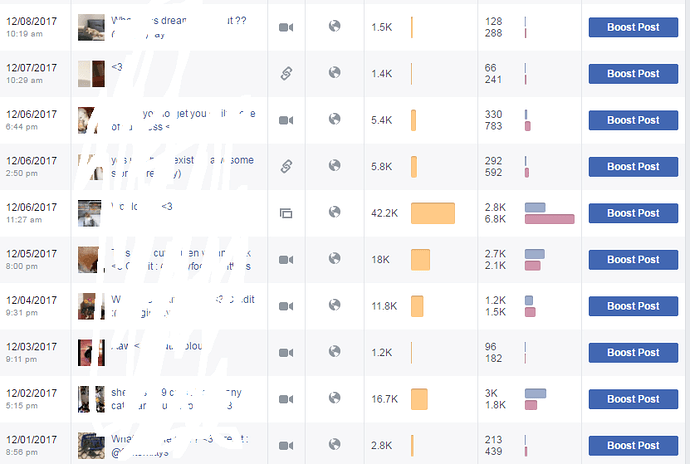Click the globe icon on 12/08/2017 row
The width and height of the screenshot is (690, 464).
pos(334,26)
